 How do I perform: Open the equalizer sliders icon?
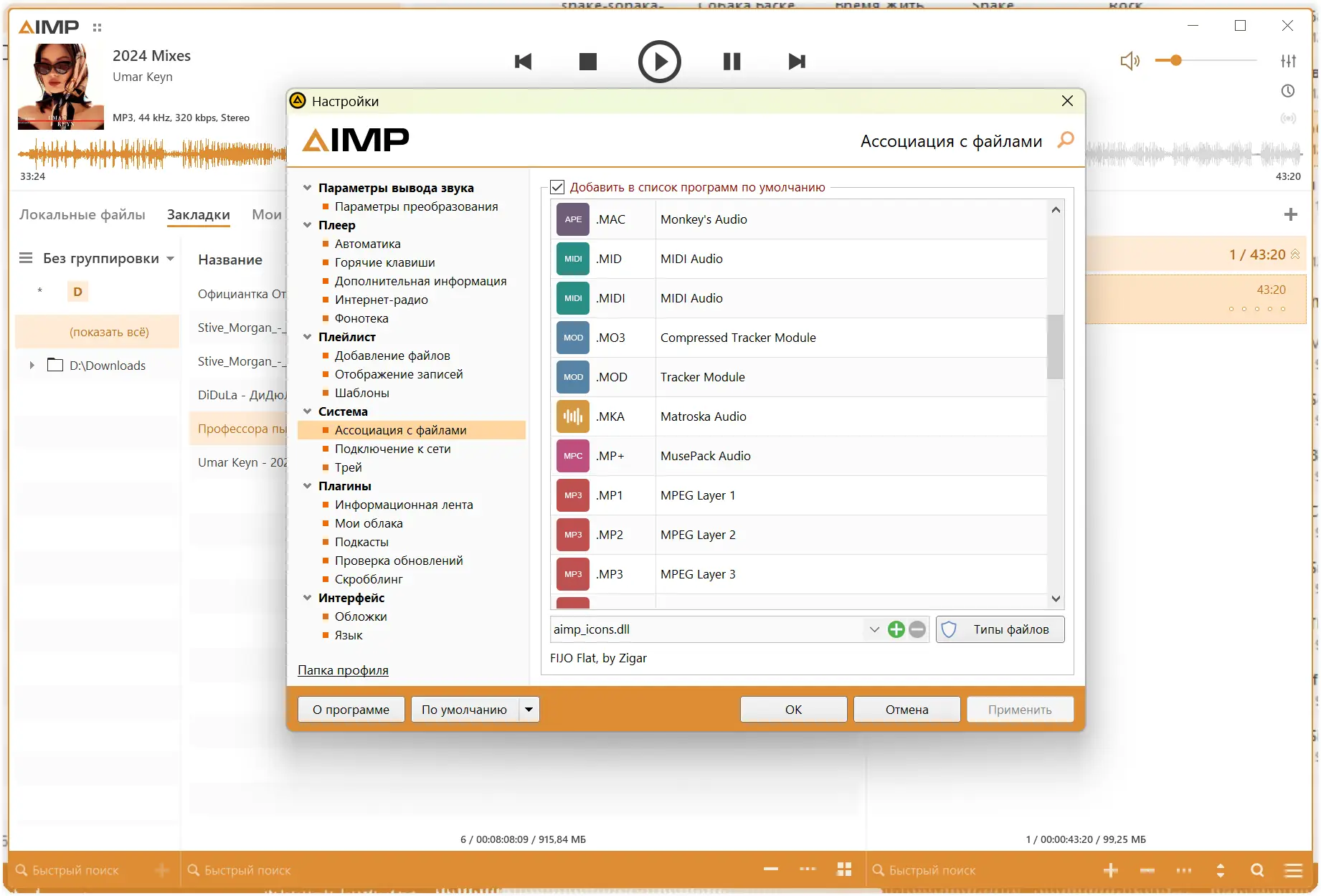pos(1289,61)
